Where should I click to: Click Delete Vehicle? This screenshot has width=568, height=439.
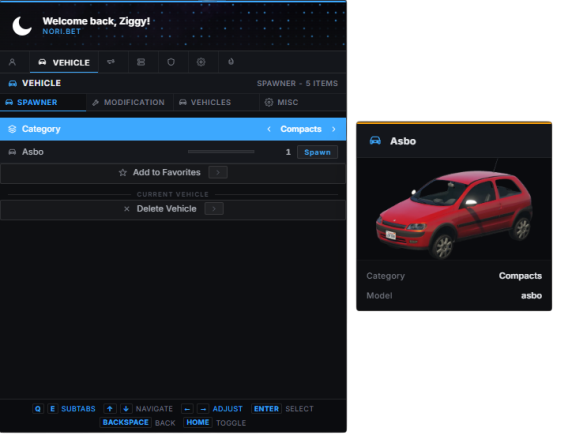[173, 209]
